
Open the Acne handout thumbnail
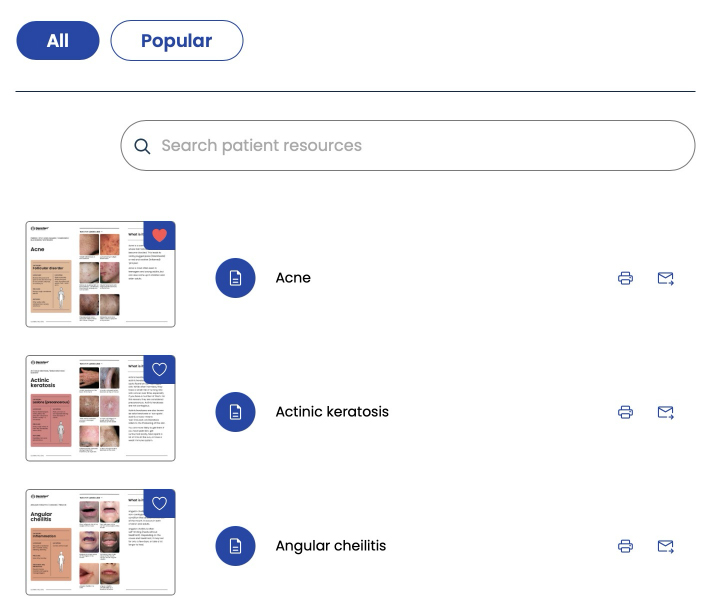100,274
